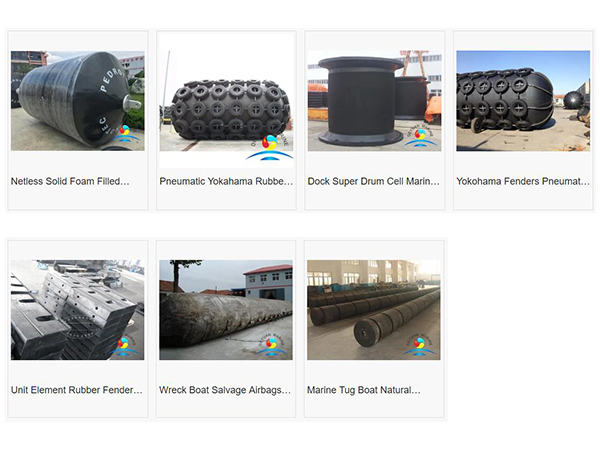Click the "Unit Element Rubber Fender..." title
Image resolution: width=600 pixels, height=450 pixels.
tap(77, 390)
